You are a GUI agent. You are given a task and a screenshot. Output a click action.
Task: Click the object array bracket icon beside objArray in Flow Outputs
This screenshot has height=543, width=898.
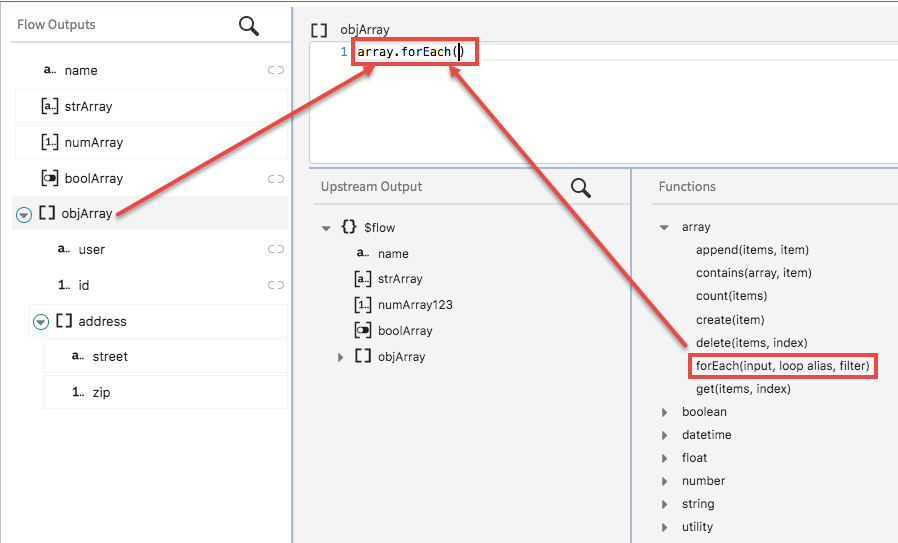point(47,213)
